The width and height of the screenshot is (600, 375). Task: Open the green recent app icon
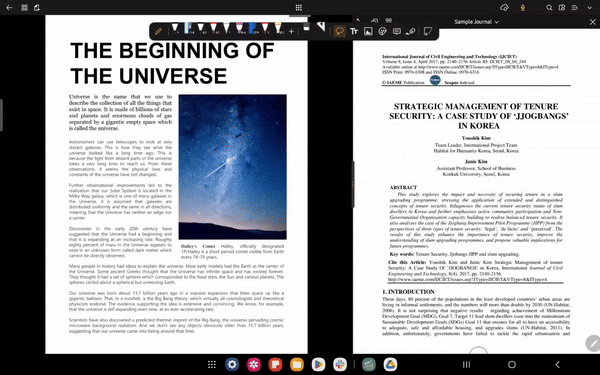pyautogui.click(x=369, y=364)
